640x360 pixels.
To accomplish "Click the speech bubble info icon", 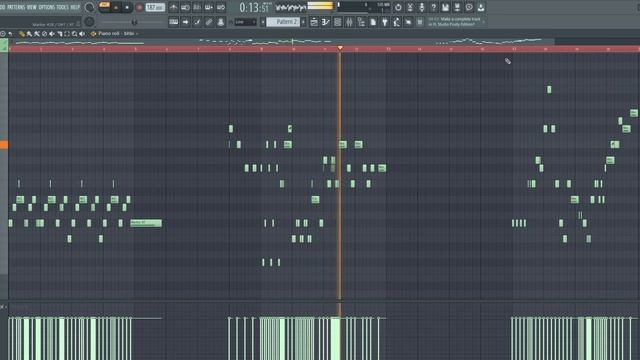I will click(x=469, y=7).
